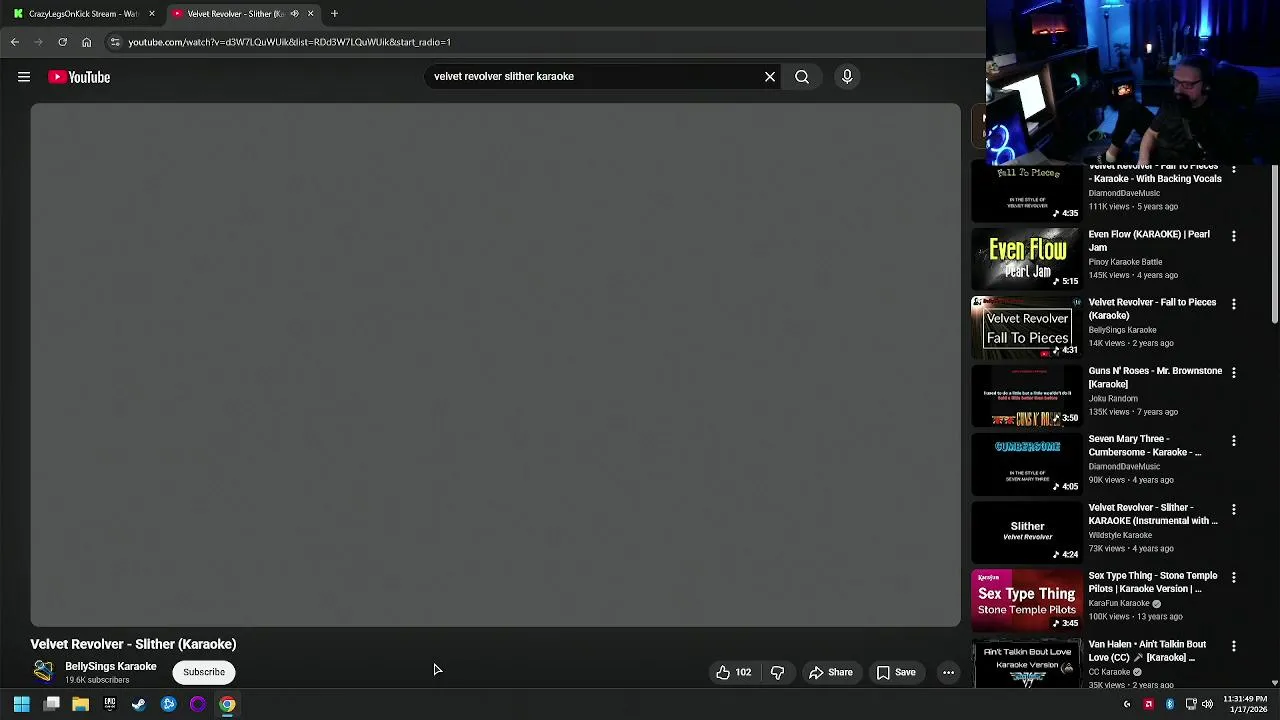Open Even Flow Pearl Jam thumbnail
The height and width of the screenshot is (720, 1280).
1027,259
